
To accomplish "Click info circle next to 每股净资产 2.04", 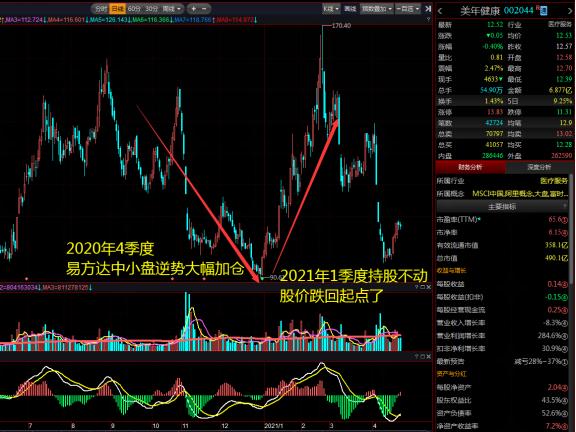I will coord(565,387).
